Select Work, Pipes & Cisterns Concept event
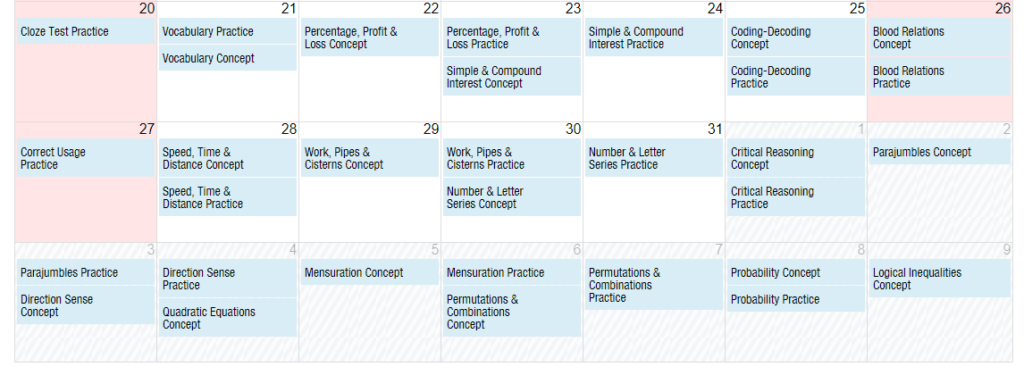This screenshot has height=367, width=1024. tap(369, 158)
